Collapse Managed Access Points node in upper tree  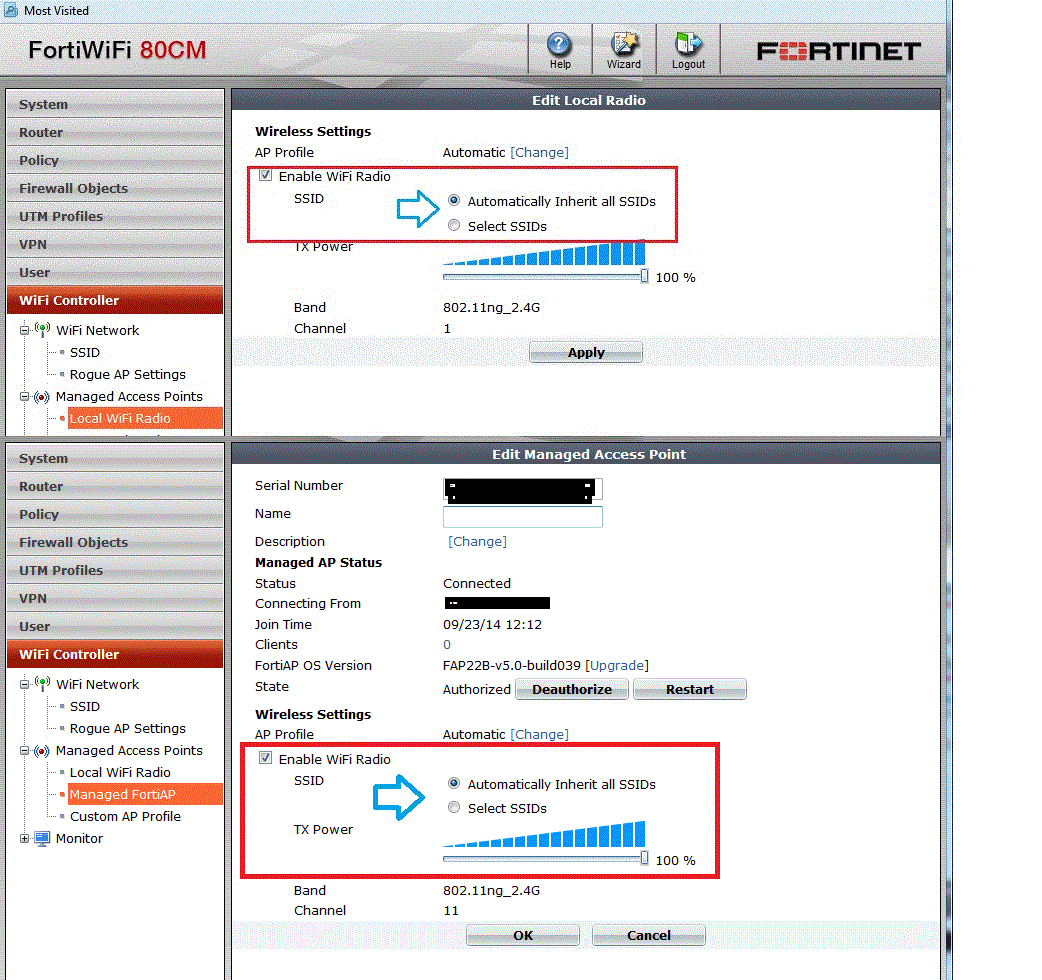pyautogui.click(x=24, y=397)
